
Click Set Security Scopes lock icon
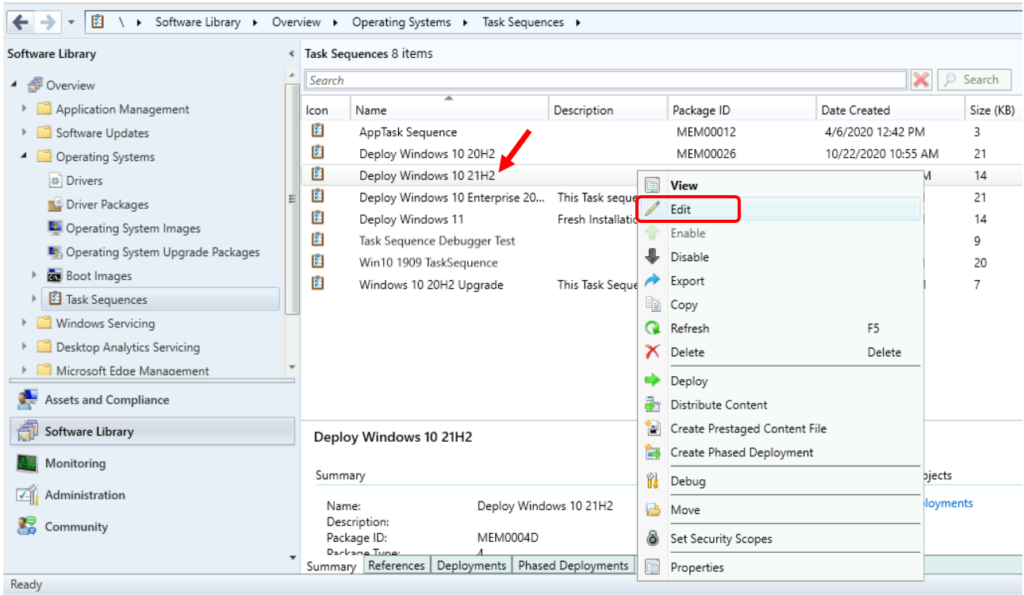tap(652, 538)
